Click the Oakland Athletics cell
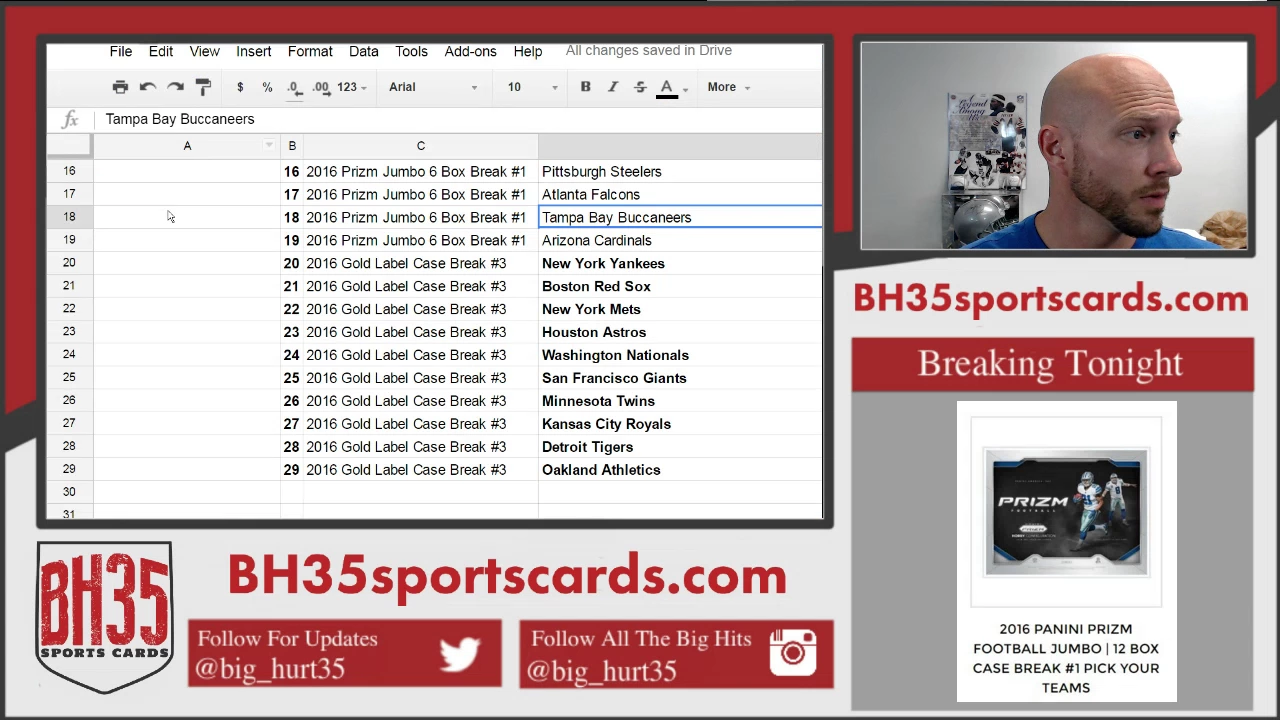 tap(680, 470)
